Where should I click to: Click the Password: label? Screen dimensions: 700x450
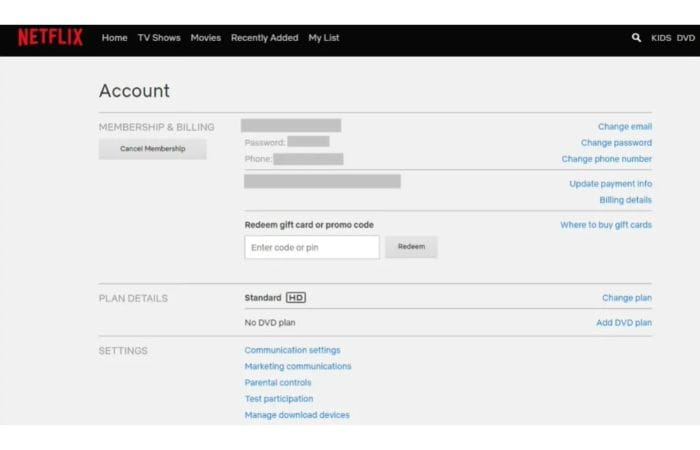coord(265,143)
